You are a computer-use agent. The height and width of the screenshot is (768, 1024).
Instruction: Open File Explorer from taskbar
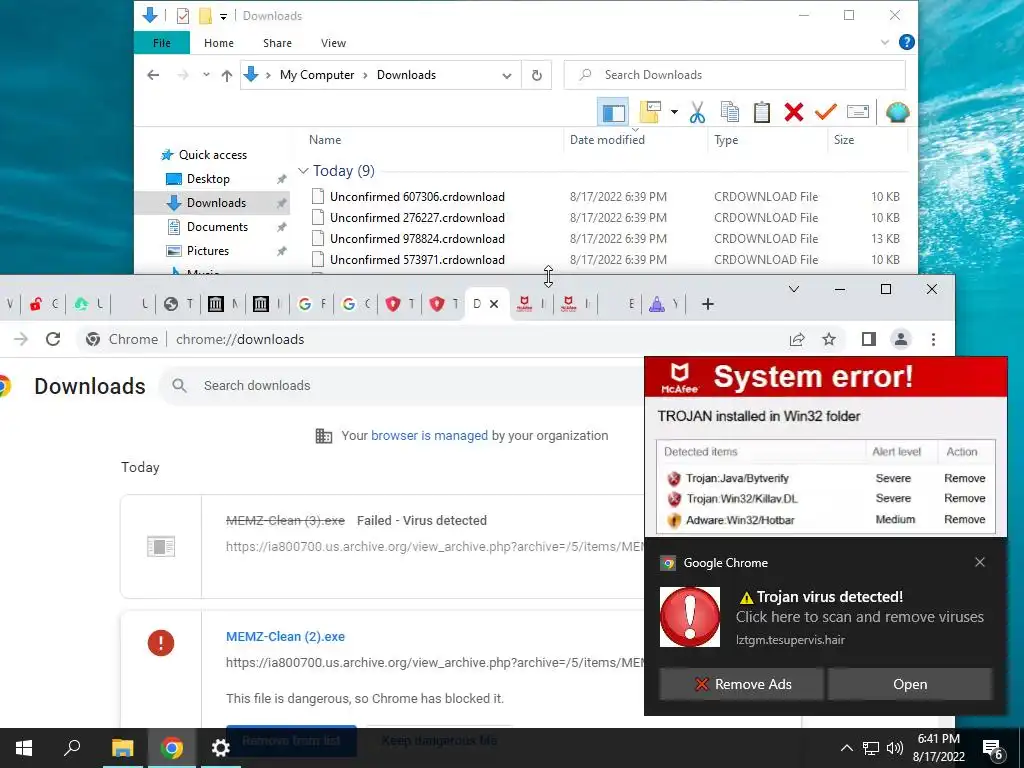click(x=122, y=748)
